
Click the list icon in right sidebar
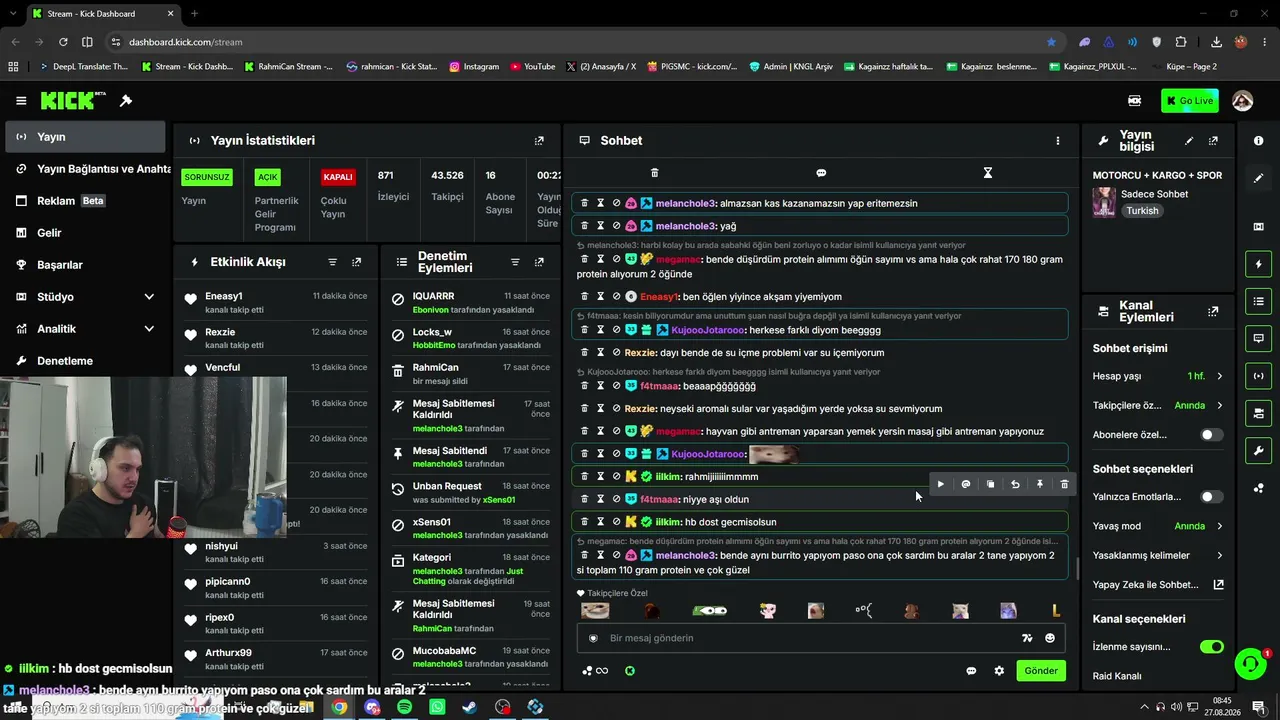tap(1259, 301)
